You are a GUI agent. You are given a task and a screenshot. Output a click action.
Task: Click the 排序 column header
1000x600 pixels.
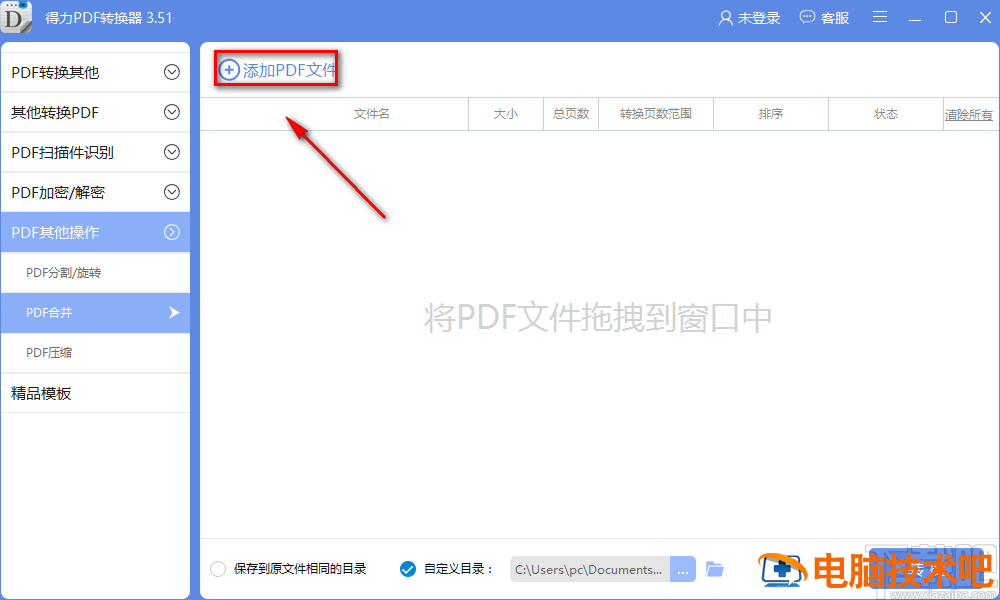coord(770,113)
